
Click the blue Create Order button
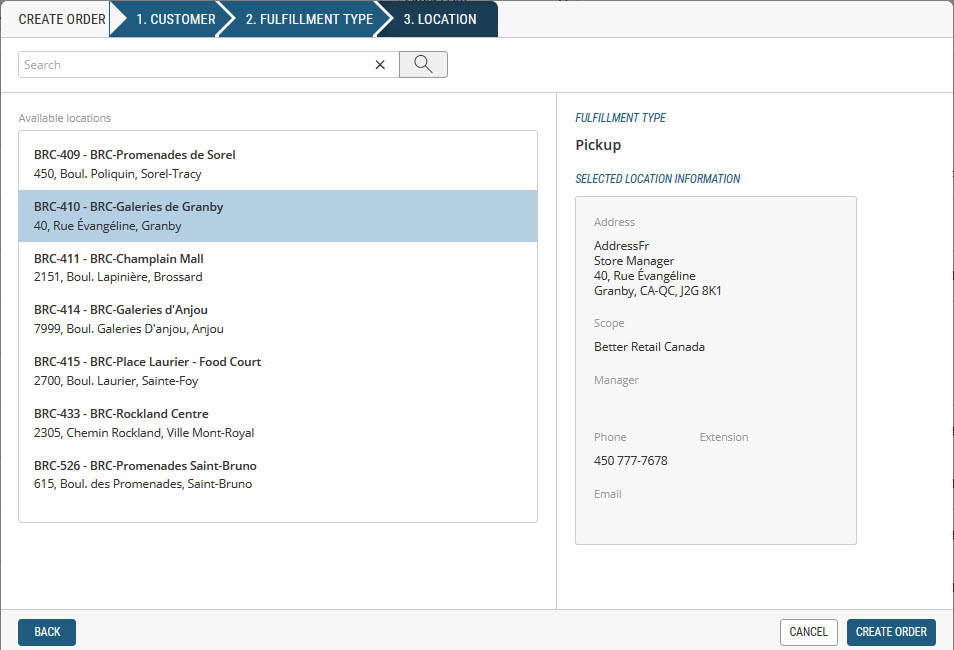(891, 632)
